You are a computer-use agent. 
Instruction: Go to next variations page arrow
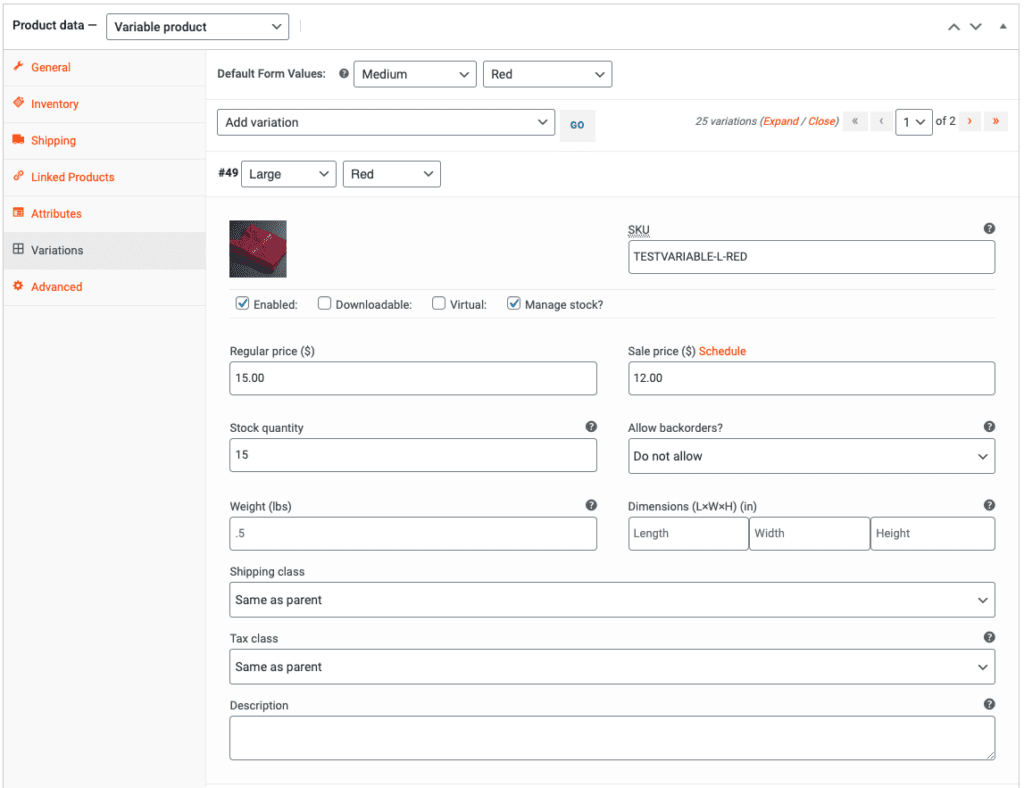click(969, 122)
